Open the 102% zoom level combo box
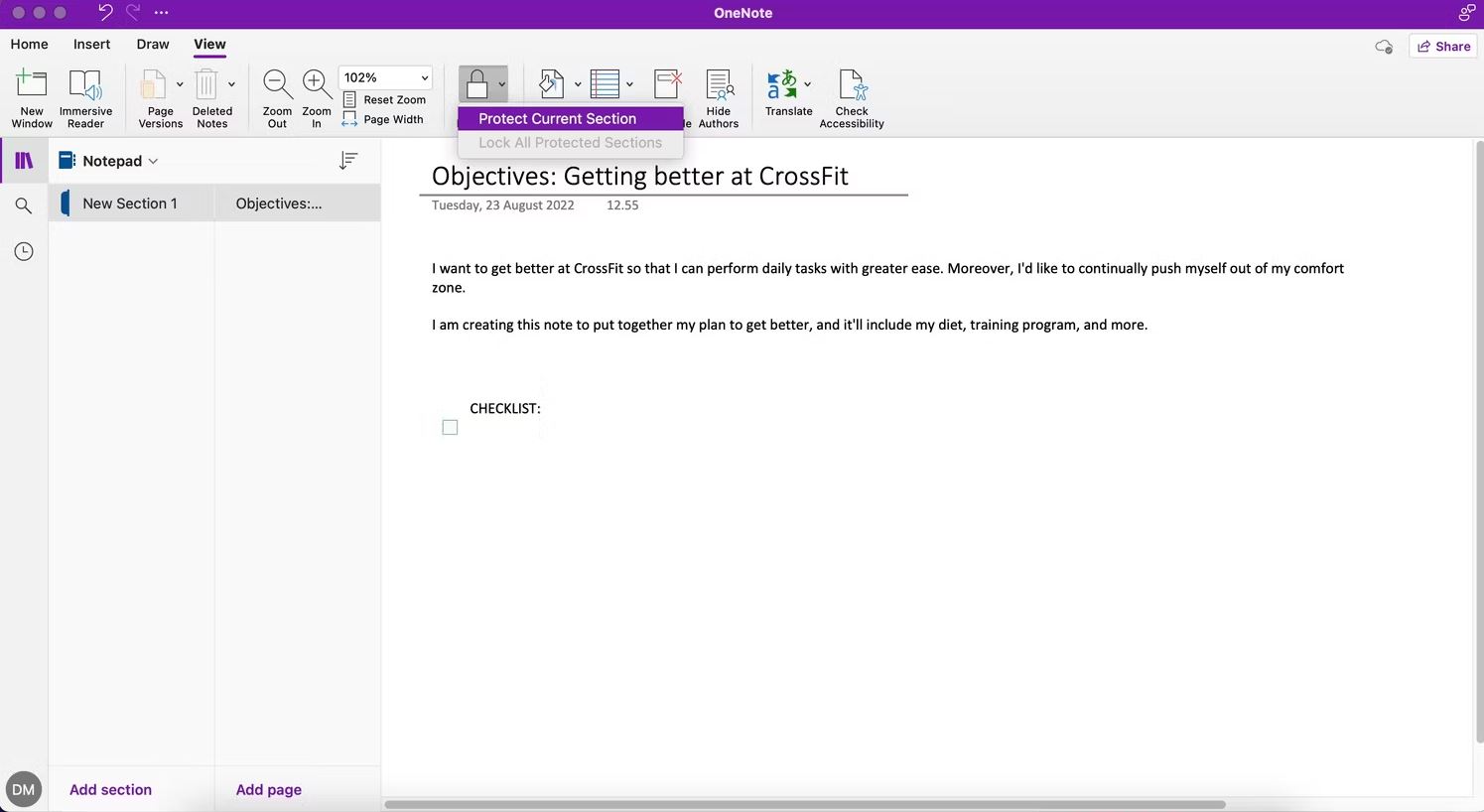 (x=385, y=77)
